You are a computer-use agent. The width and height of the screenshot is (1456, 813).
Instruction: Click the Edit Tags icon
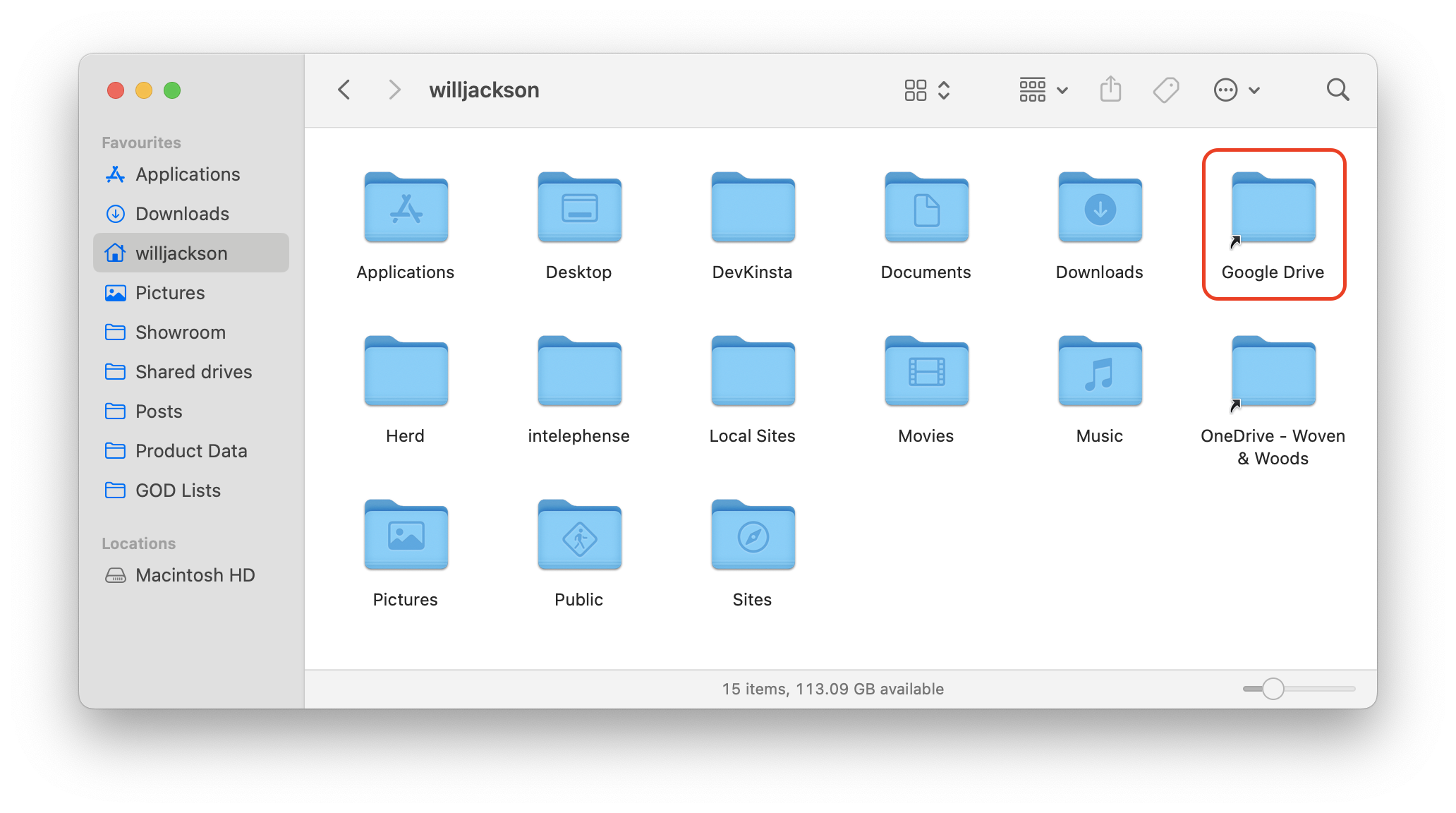click(x=1165, y=90)
